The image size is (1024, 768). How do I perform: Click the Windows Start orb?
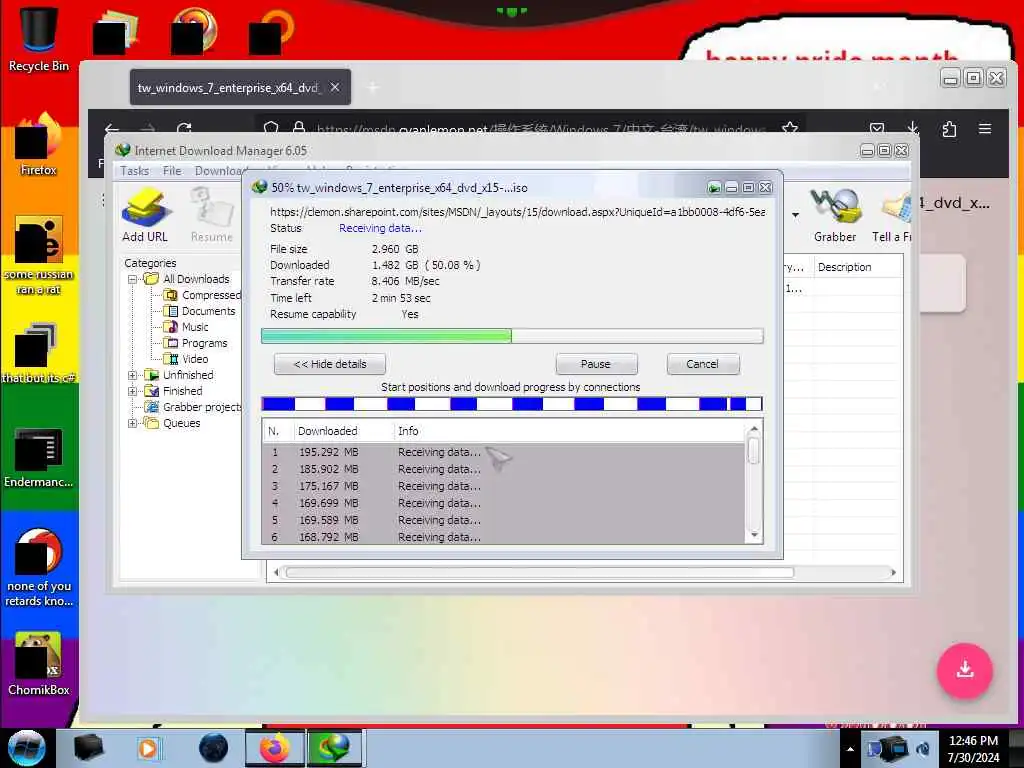click(27, 748)
